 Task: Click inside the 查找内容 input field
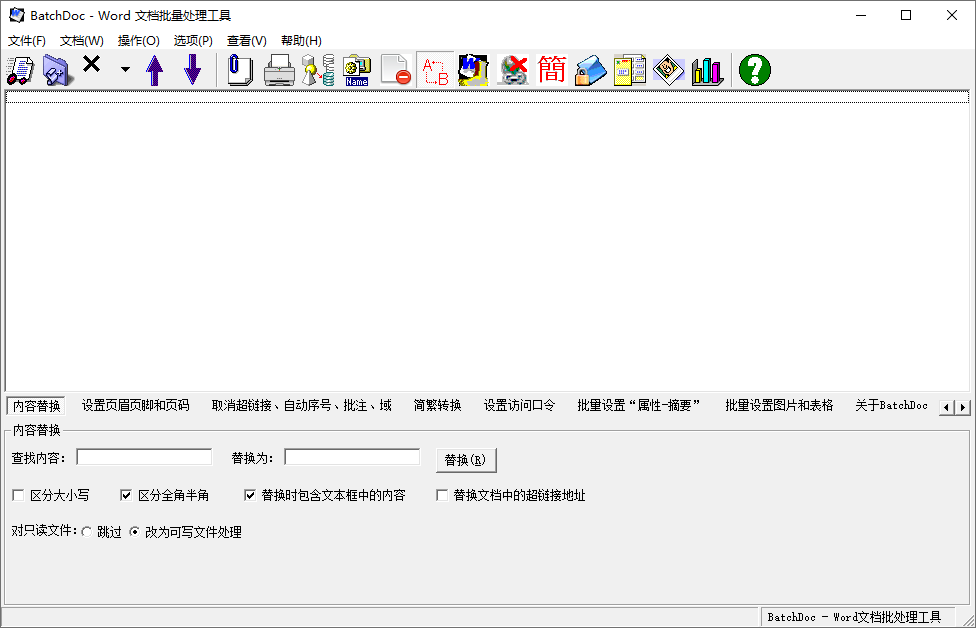143,456
